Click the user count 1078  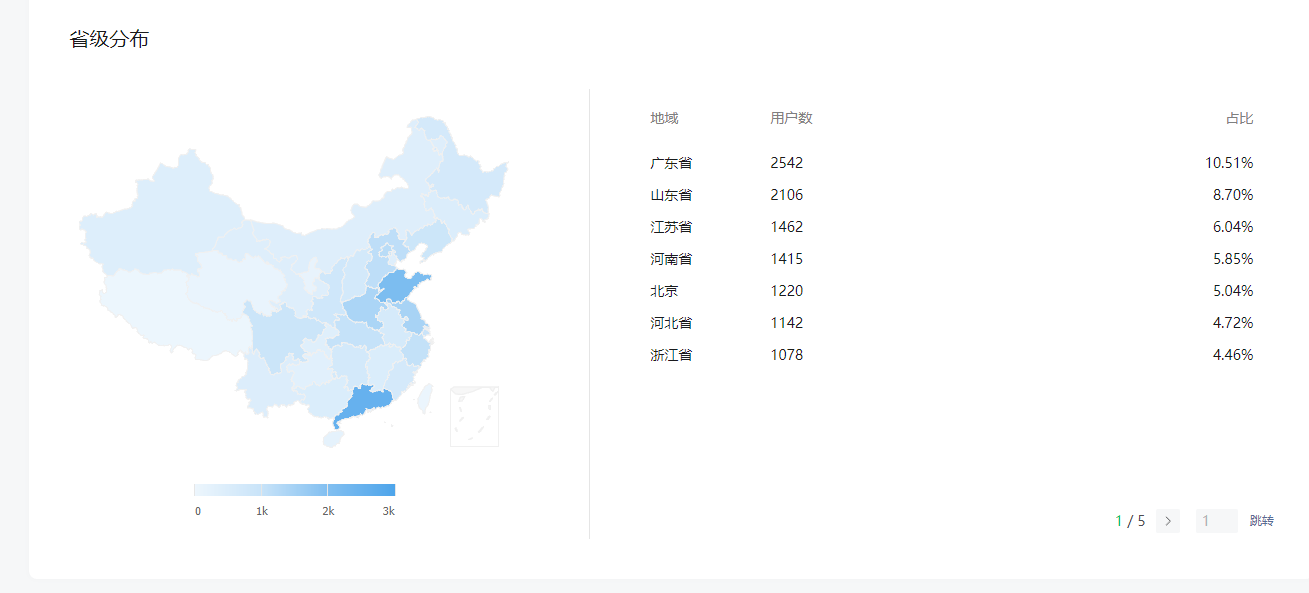tap(787, 355)
